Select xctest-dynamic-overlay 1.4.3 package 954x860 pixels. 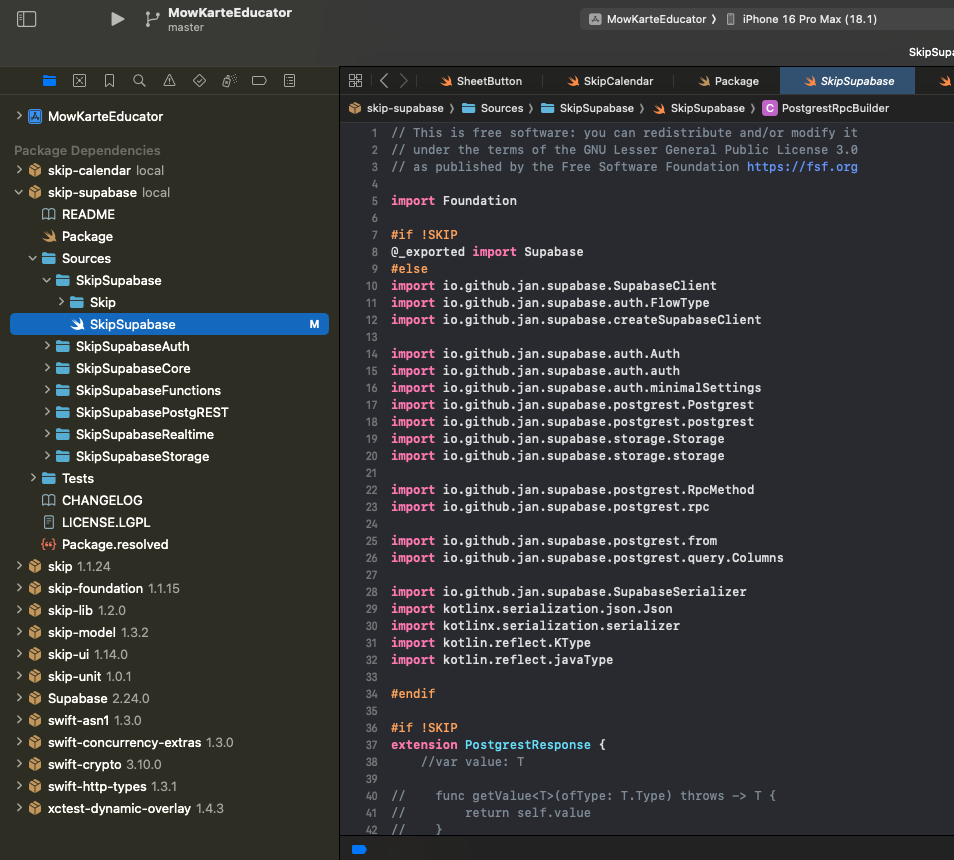pos(136,808)
